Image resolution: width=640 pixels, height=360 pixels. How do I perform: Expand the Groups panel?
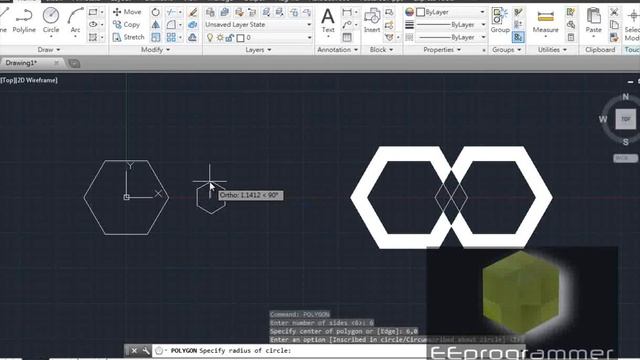tap(507, 50)
